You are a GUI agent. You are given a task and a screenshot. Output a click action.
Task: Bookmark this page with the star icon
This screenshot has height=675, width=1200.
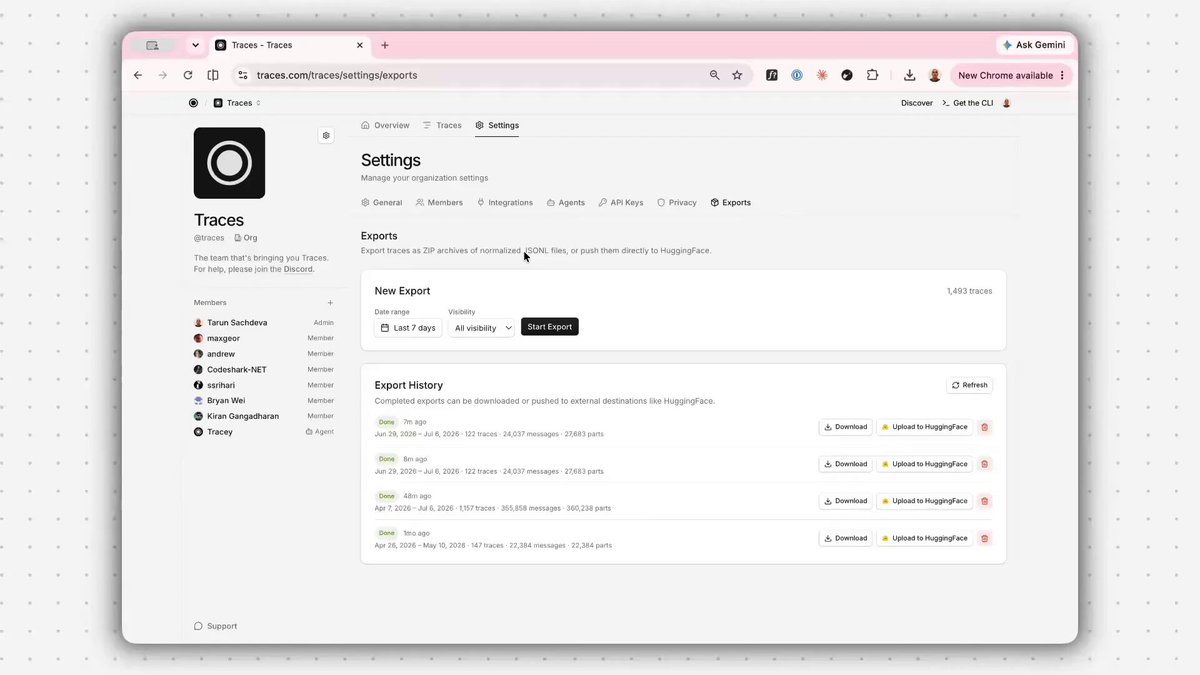[x=737, y=75]
